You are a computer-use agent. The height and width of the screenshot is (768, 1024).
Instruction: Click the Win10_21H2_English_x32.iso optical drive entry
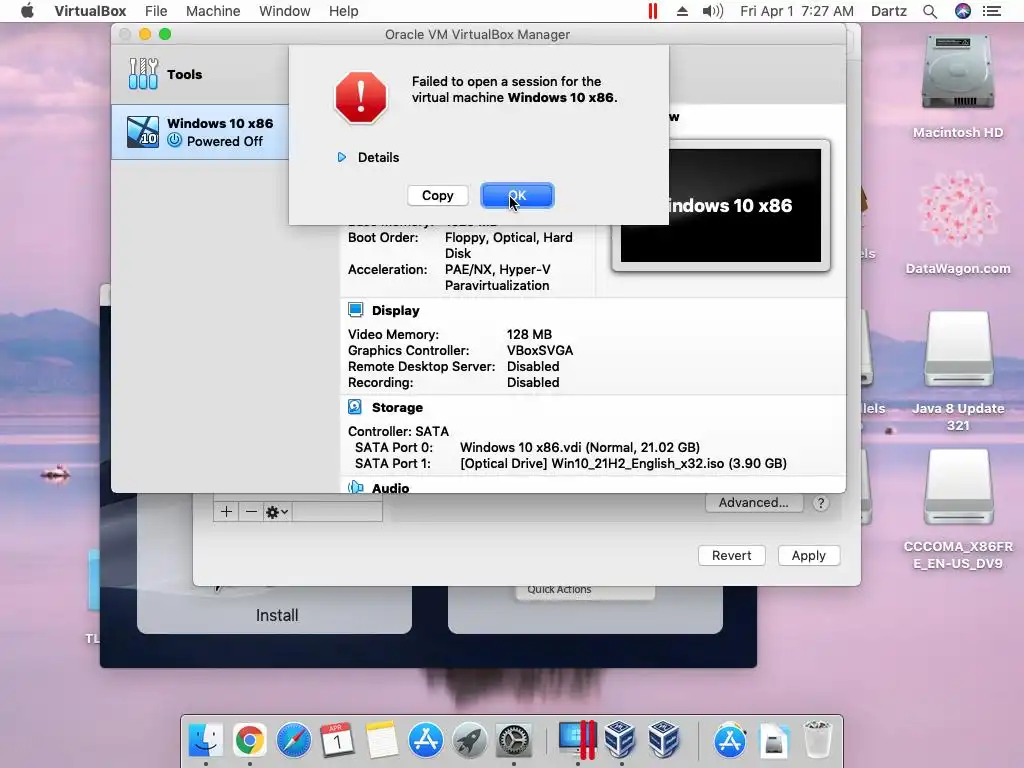click(623, 464)
